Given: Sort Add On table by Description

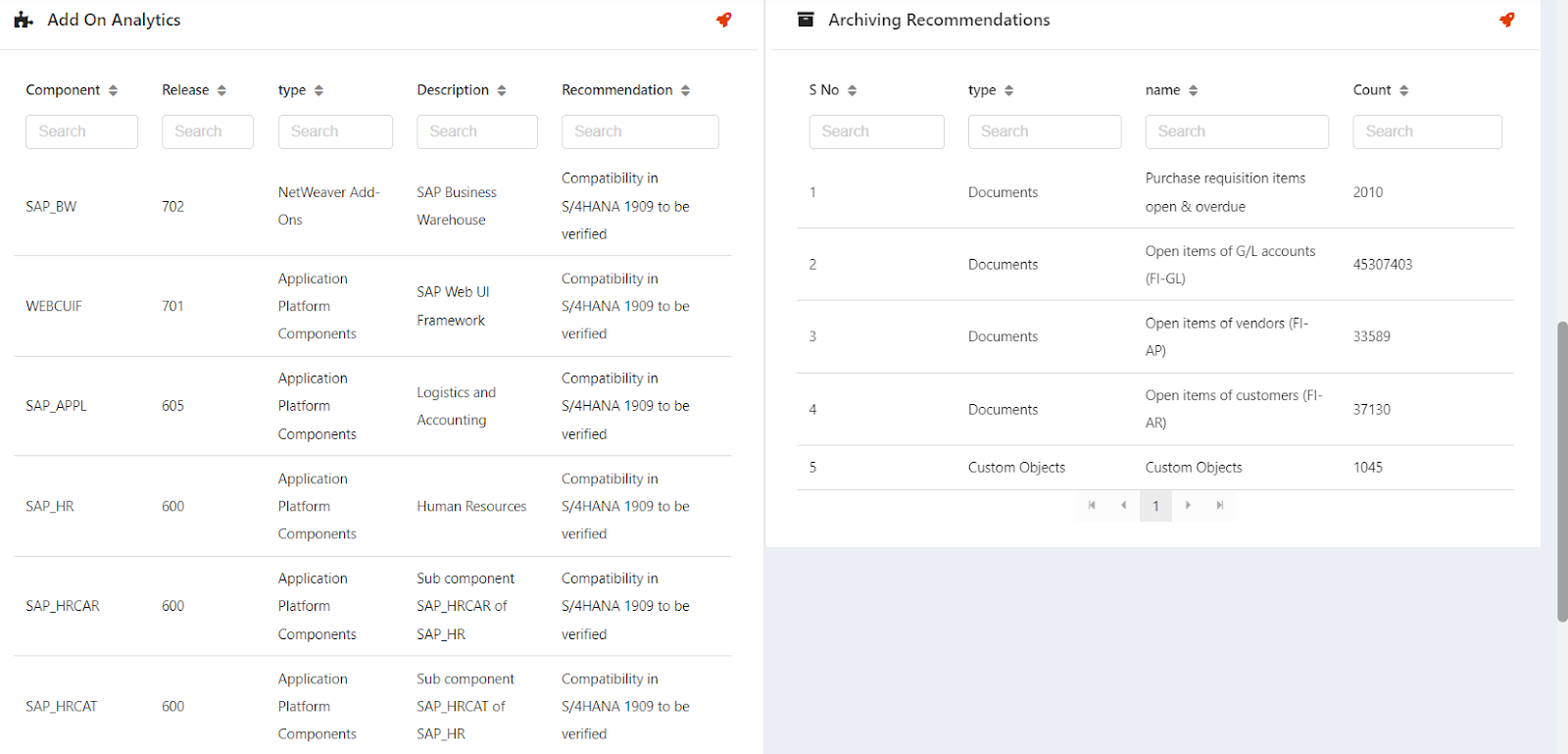Looking at the screenshot, I should (502, 90).
